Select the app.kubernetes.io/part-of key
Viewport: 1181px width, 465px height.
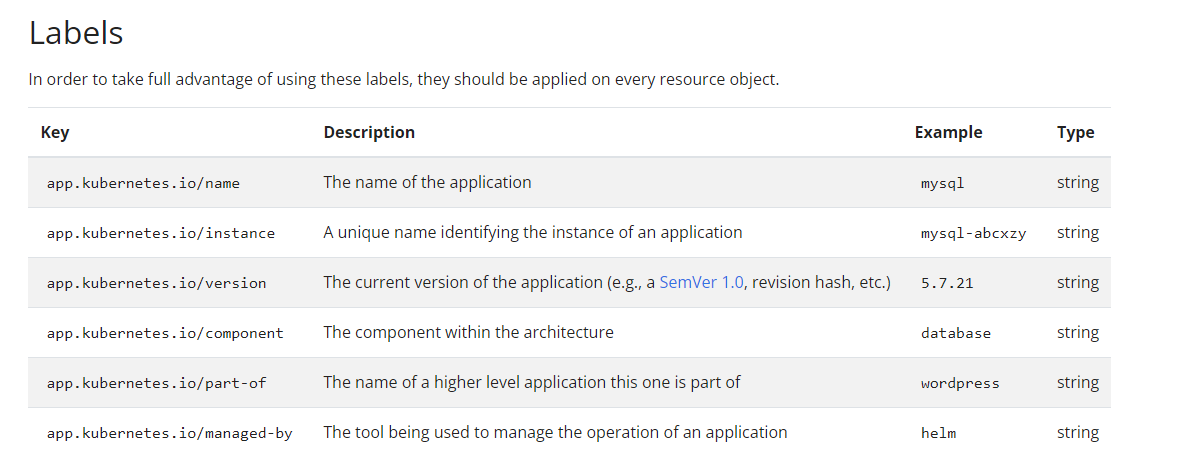coord(157,383)
